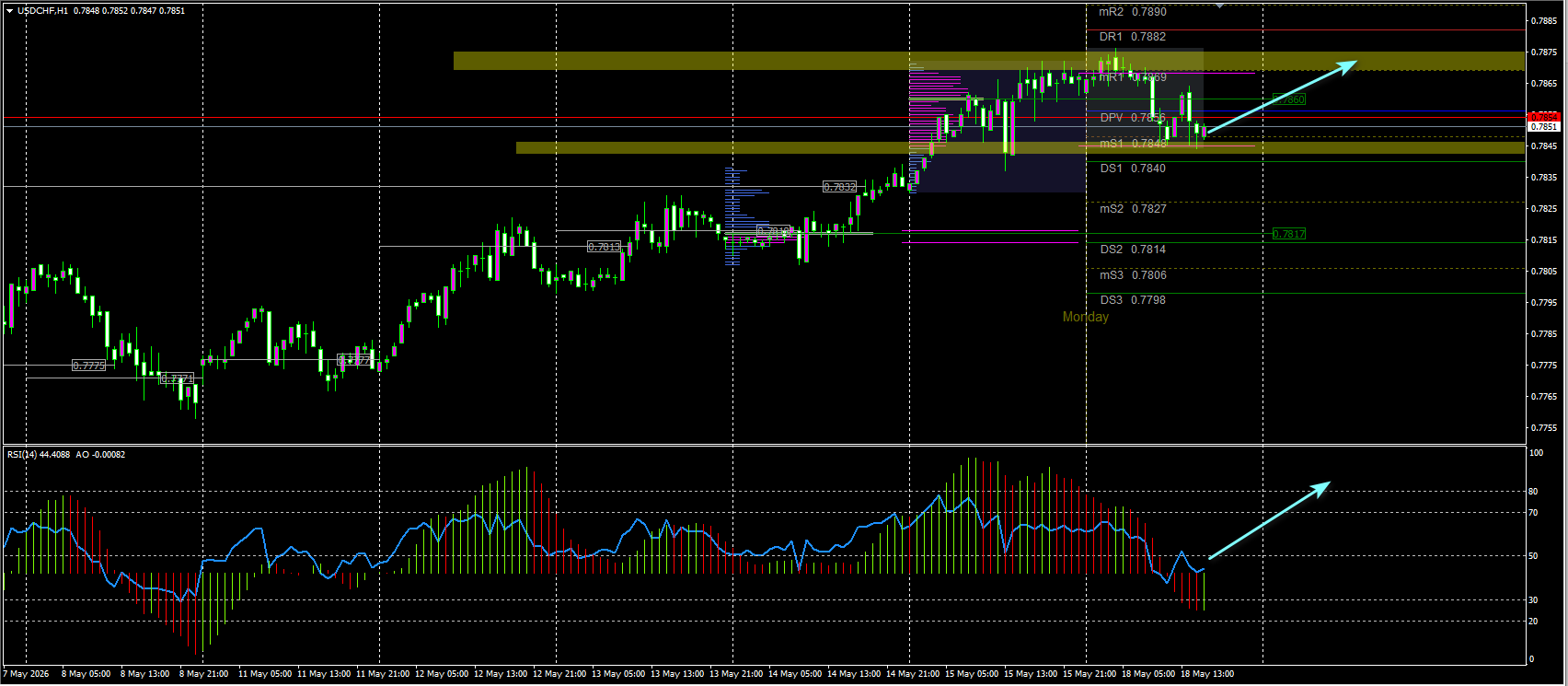Click the 7 May 2026 date label
This screenshot has height=686, width=1568.
point(26,674)
